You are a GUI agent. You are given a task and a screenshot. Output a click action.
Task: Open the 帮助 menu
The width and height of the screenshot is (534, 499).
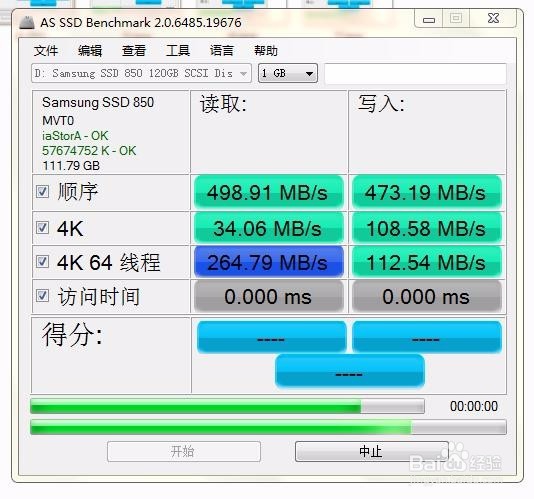click(x=266, y=51)
